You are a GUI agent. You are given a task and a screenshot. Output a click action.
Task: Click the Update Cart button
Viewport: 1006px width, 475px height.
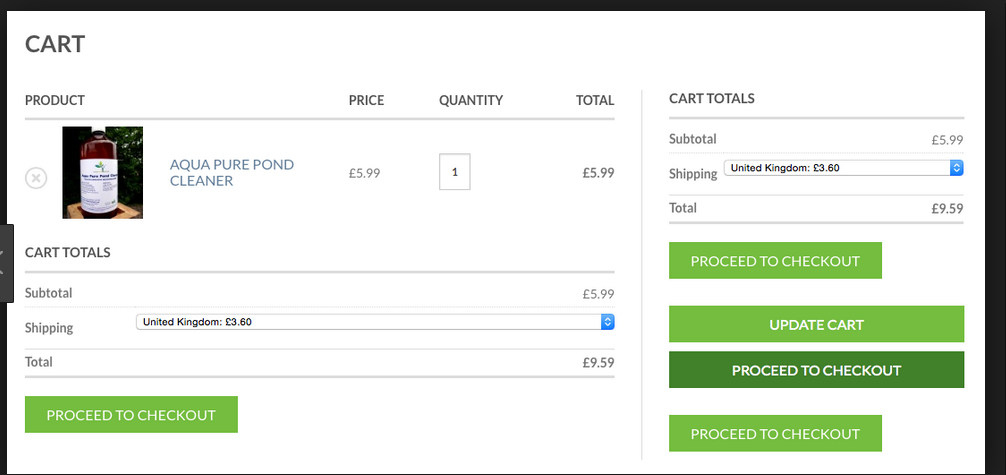pos(816,325)
